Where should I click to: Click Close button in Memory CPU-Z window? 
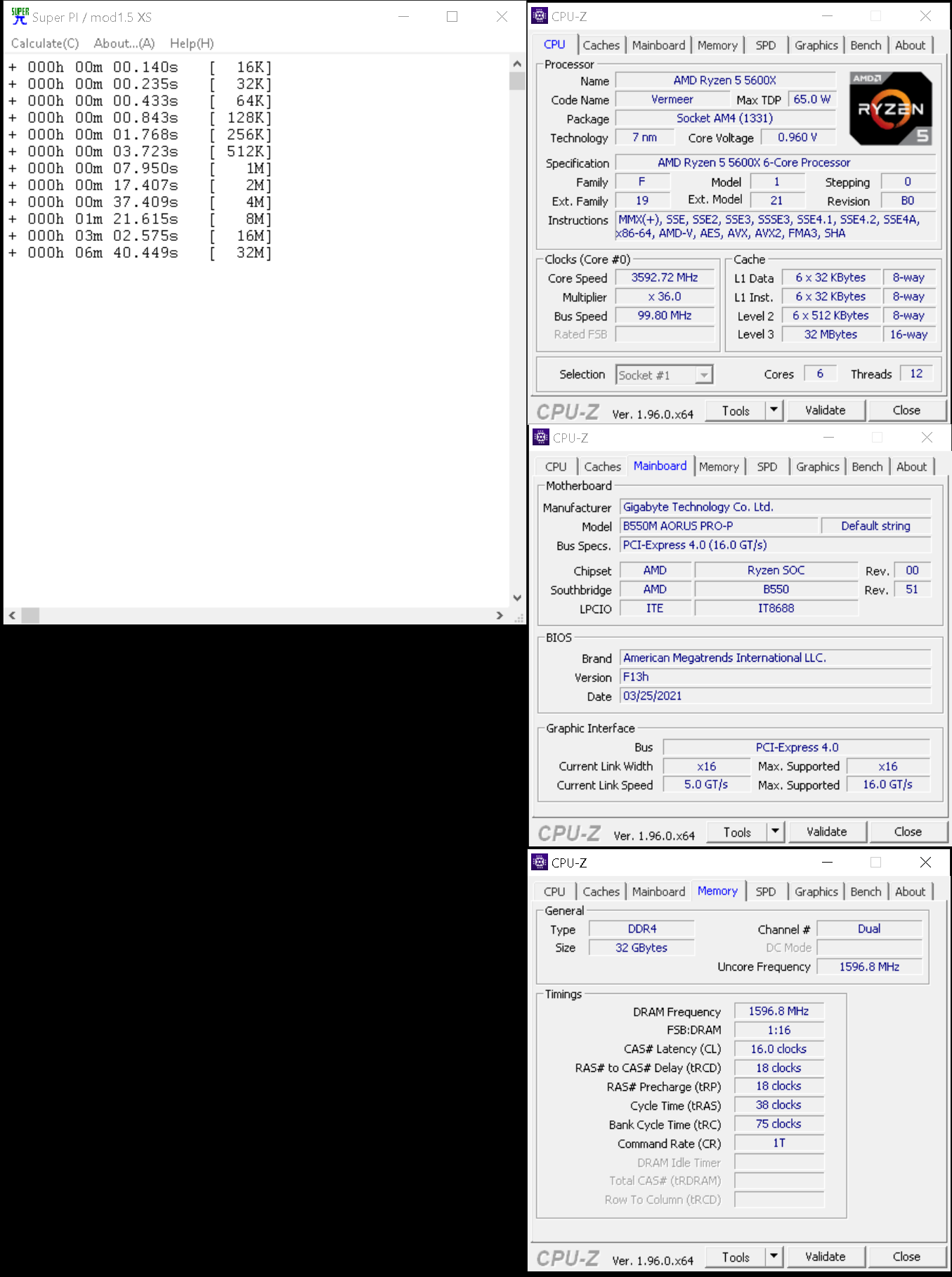(907, 1257)
